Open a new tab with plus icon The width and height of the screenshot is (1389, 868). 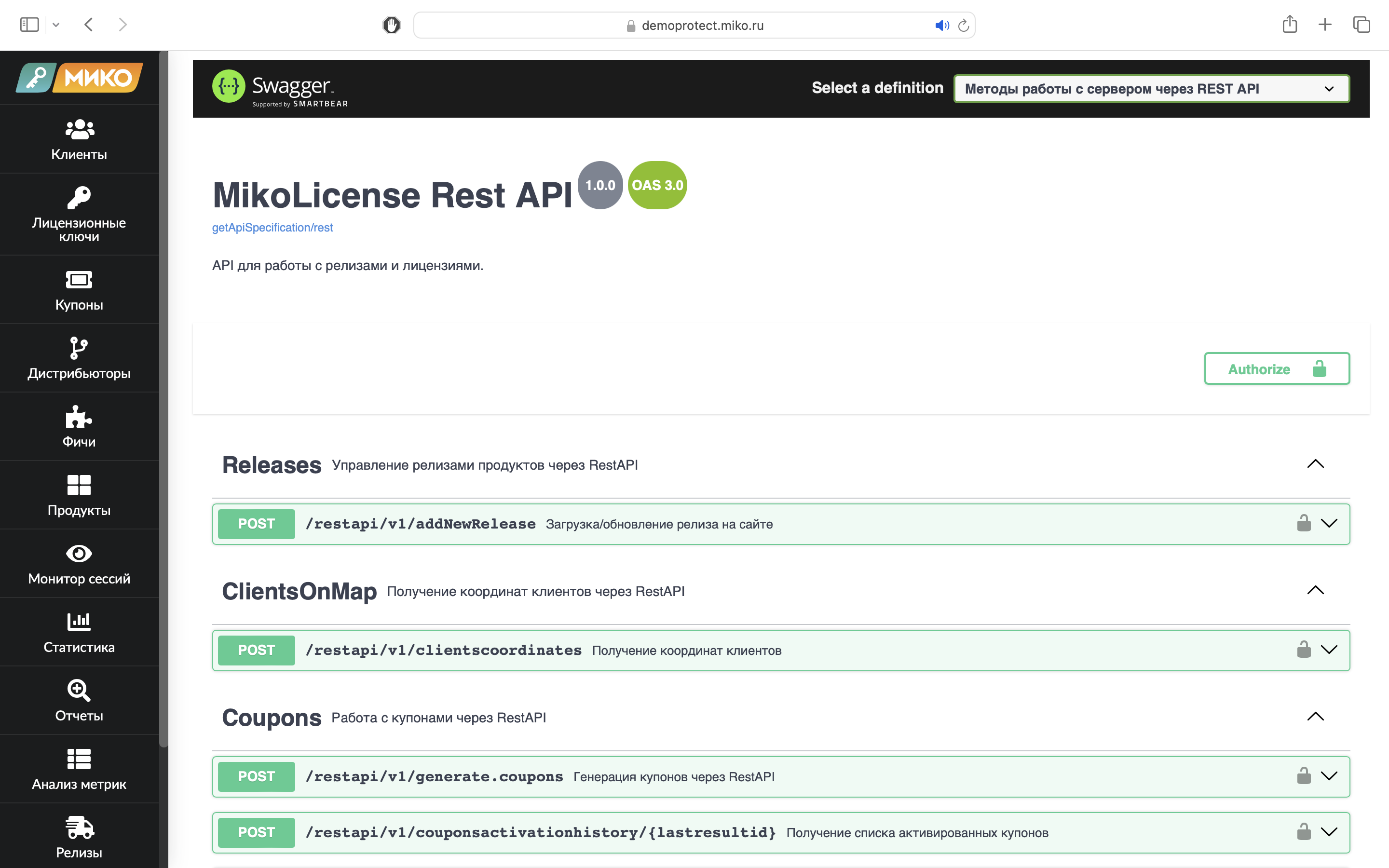[x=1325, y=25]
